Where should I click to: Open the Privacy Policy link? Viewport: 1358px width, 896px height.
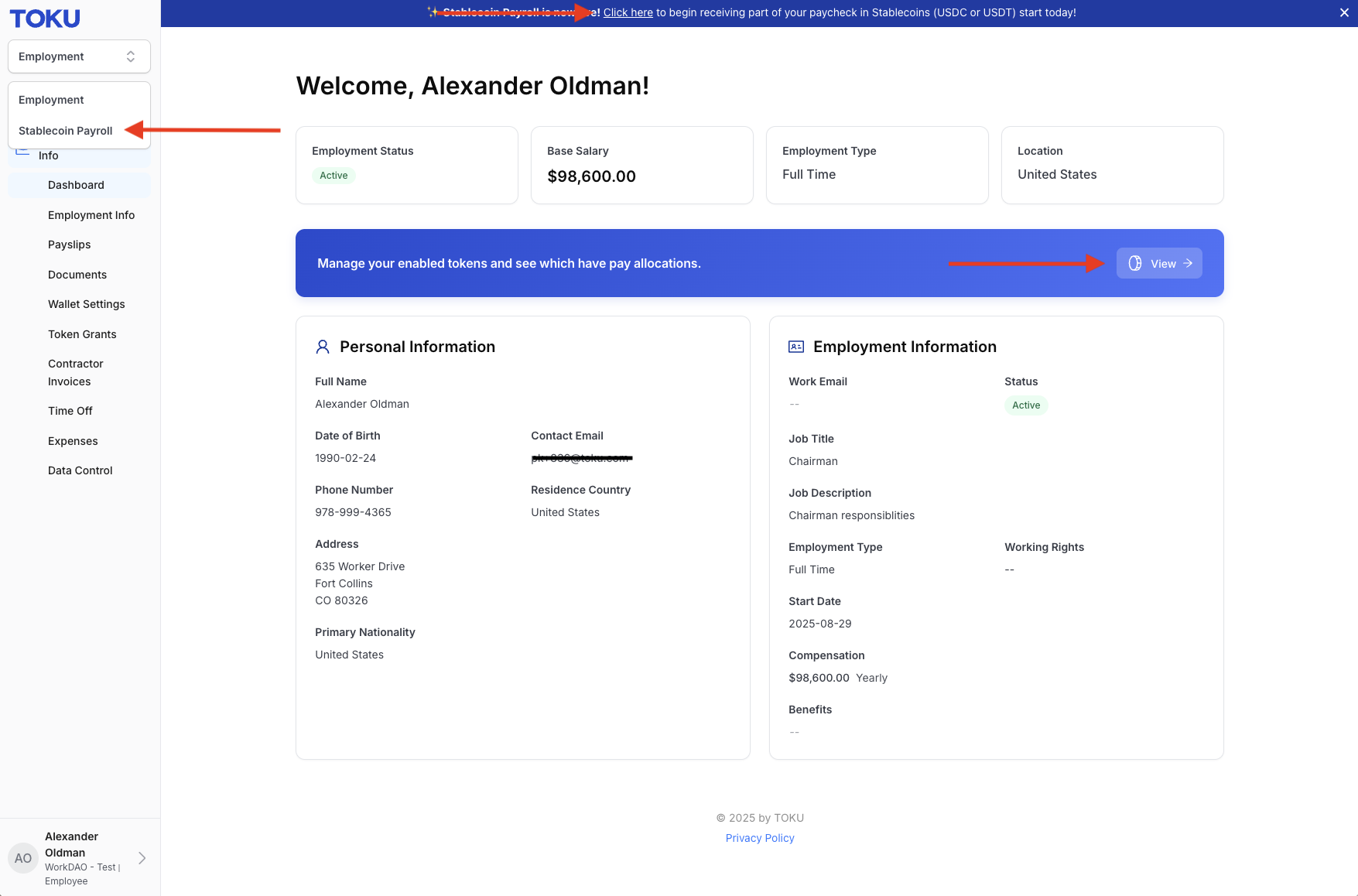pyautogui.click(x=760, y=838)
